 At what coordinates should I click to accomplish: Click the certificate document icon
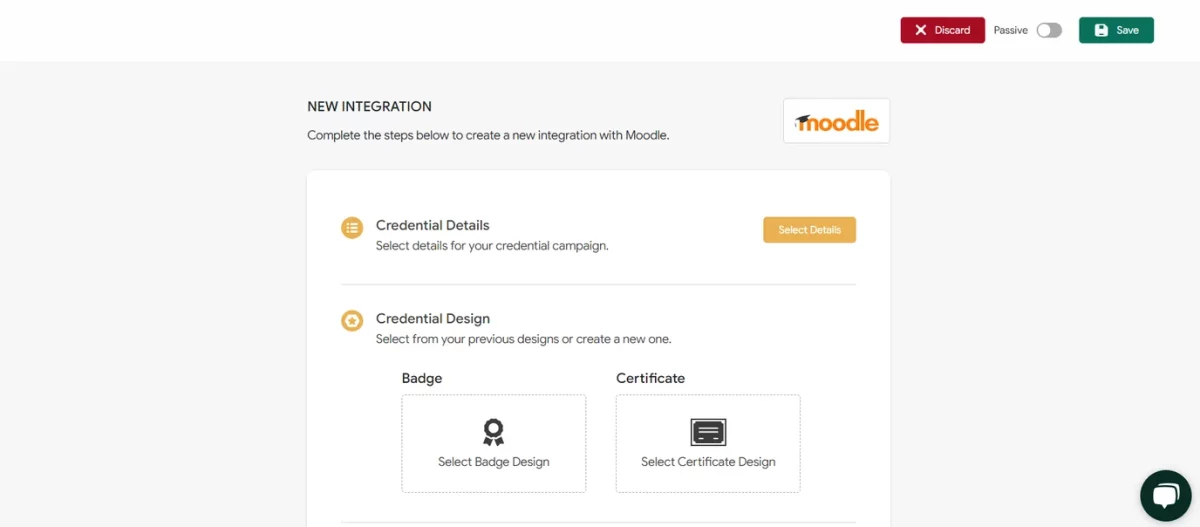708,432
